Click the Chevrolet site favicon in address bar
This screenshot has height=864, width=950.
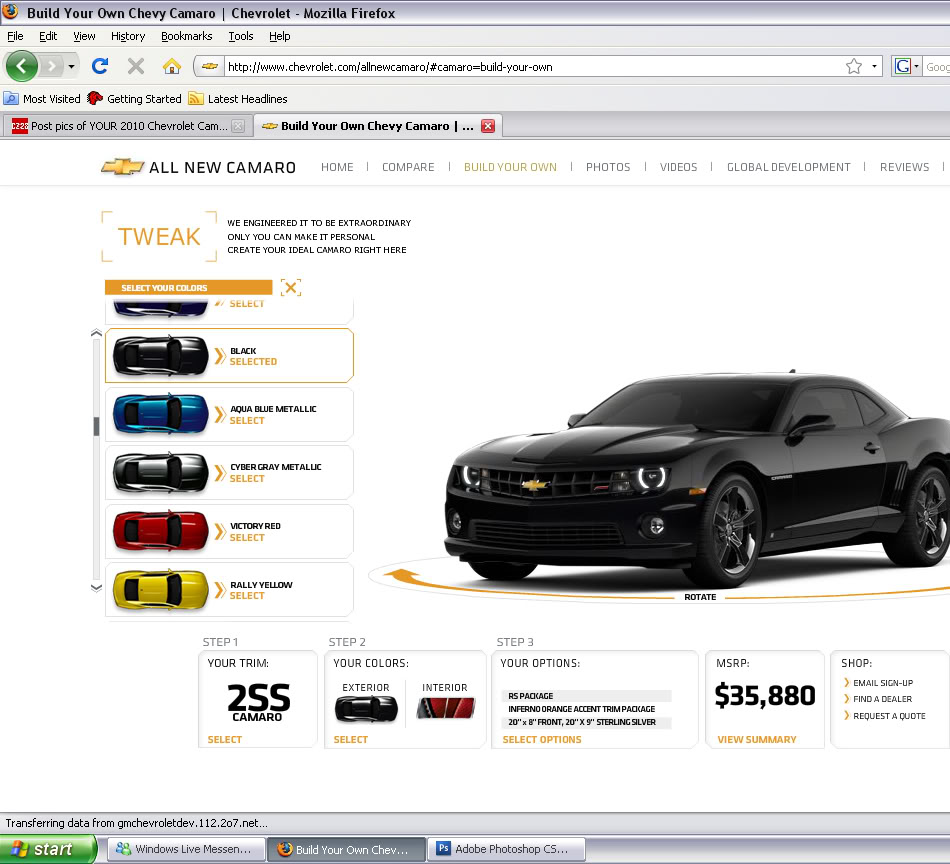pyautogui.click(x=210, y=67)
